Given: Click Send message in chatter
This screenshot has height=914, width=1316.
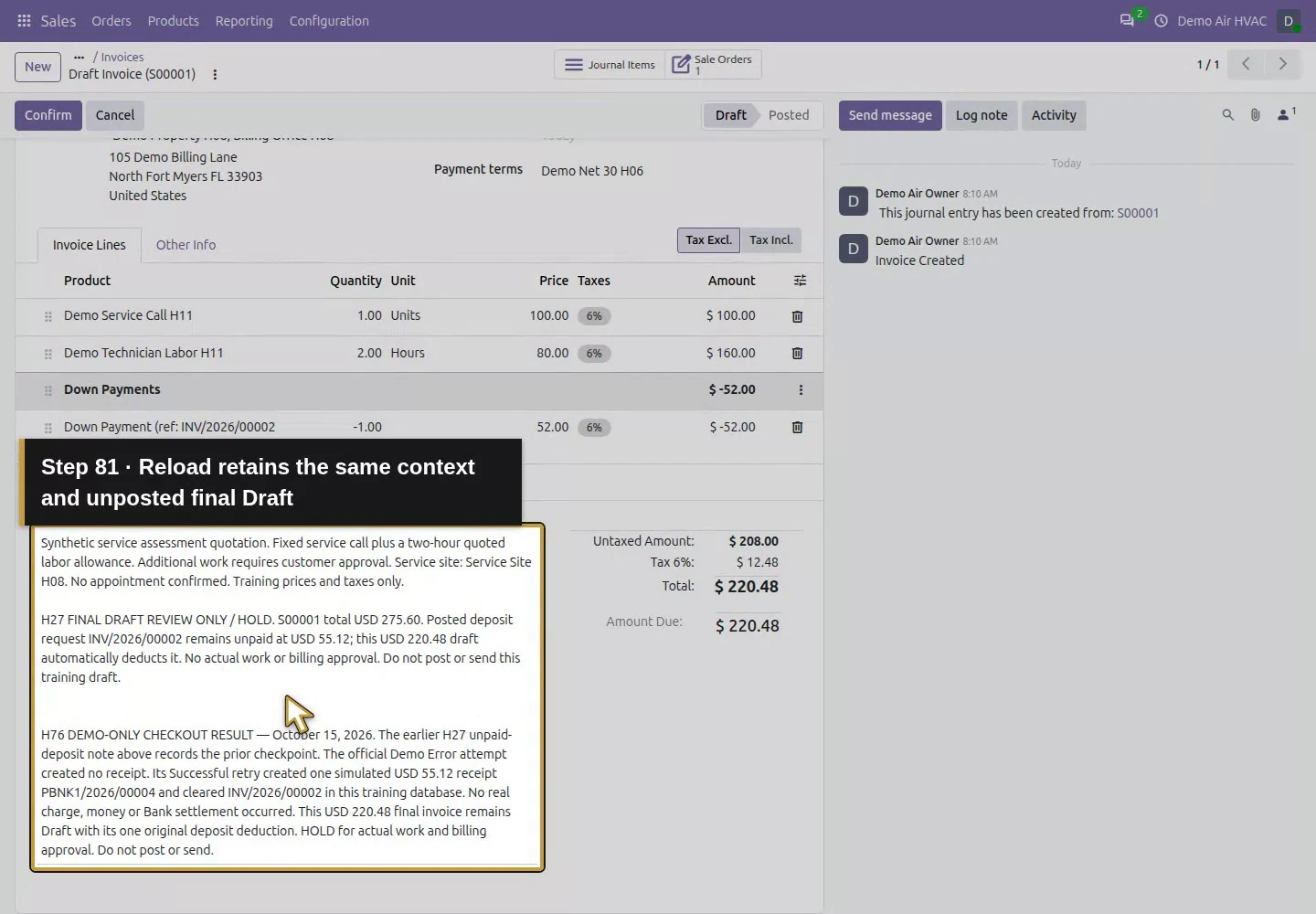Looking at the screenshot, I should (890, 115).
